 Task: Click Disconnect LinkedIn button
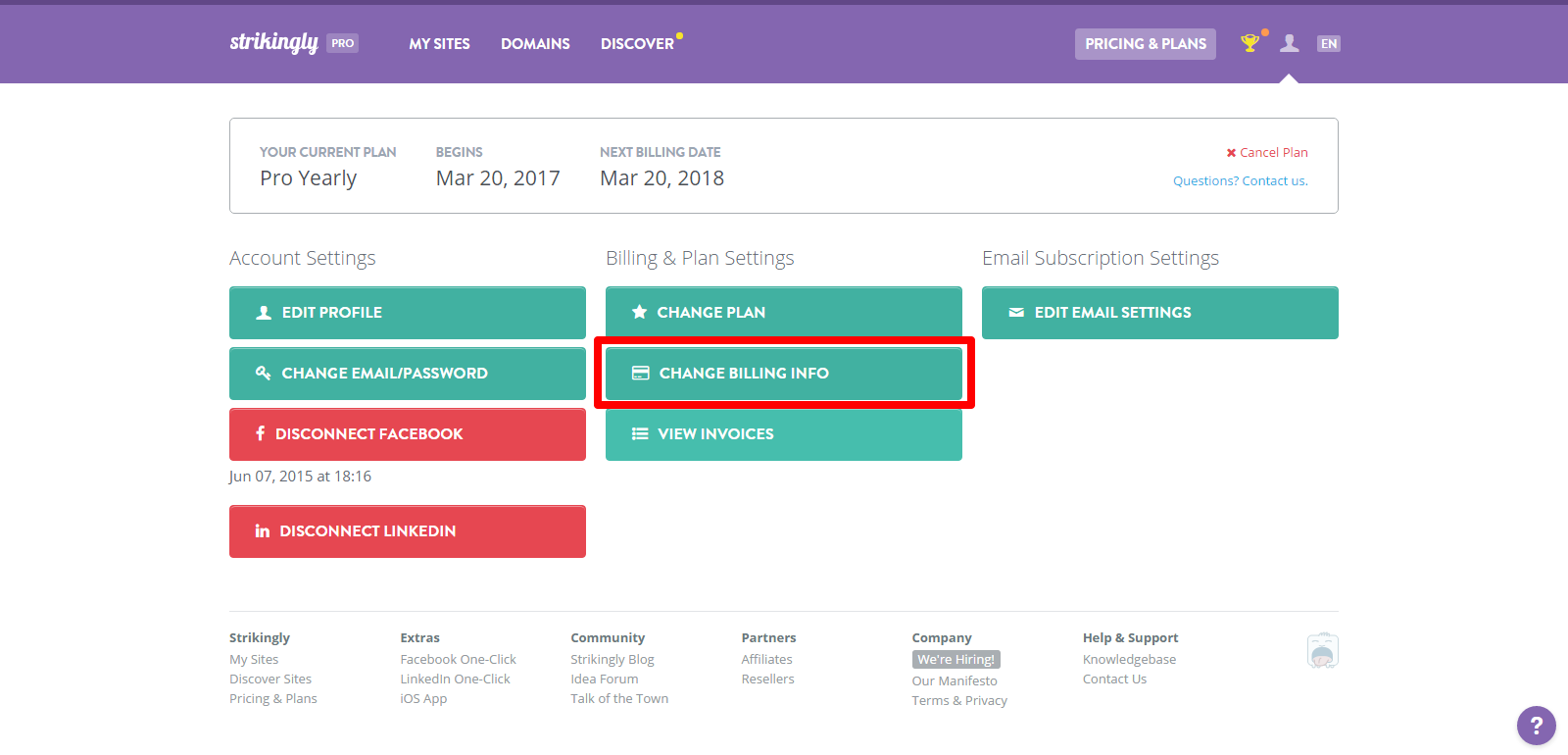point(407,531)
